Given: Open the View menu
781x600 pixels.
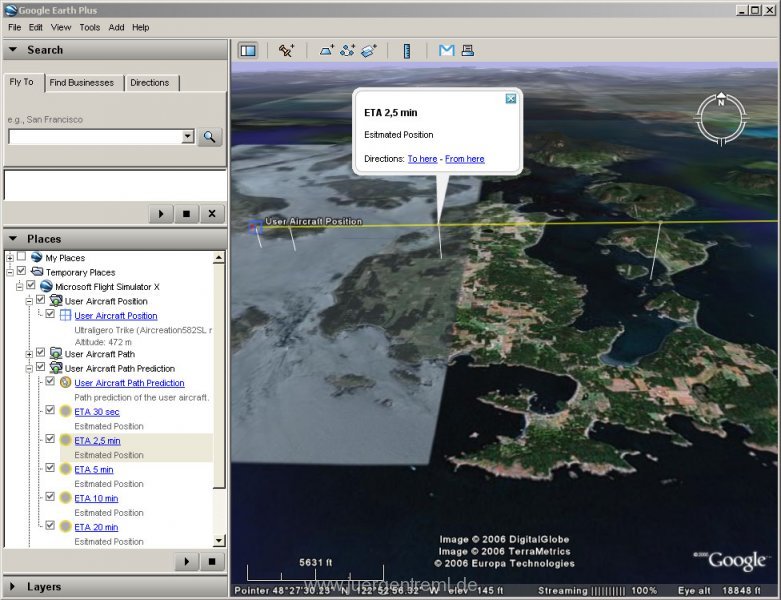Looking at the screenshot, I should coord(61,27).
